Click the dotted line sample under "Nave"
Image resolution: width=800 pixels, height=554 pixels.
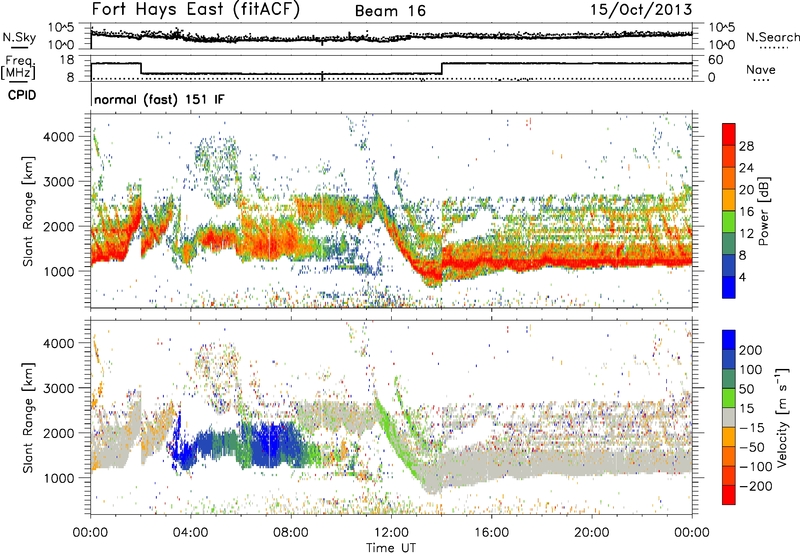(x=761, y=81)
